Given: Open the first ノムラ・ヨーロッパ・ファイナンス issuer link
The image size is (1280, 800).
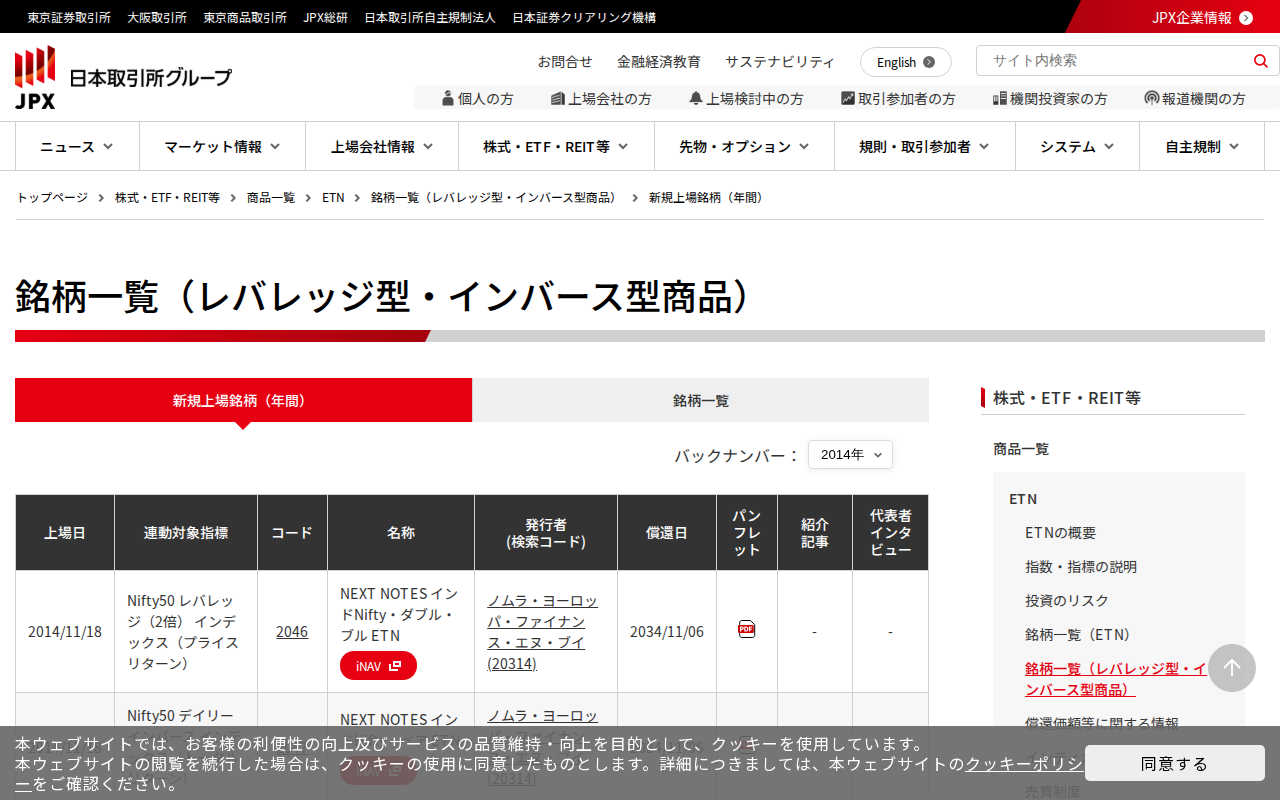Looking at the screenshot, I should [x=542, y=632].
